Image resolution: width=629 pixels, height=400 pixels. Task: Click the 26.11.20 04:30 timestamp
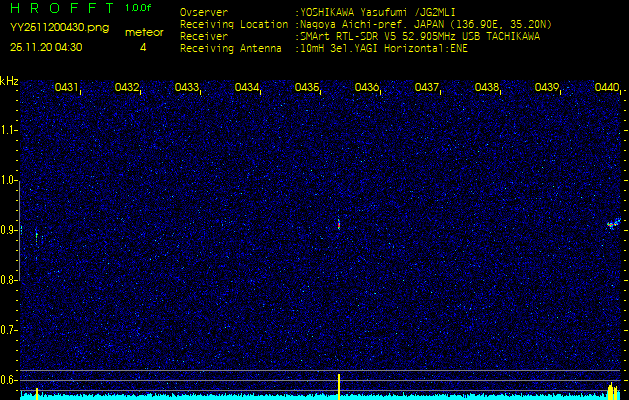coord(46,47)
